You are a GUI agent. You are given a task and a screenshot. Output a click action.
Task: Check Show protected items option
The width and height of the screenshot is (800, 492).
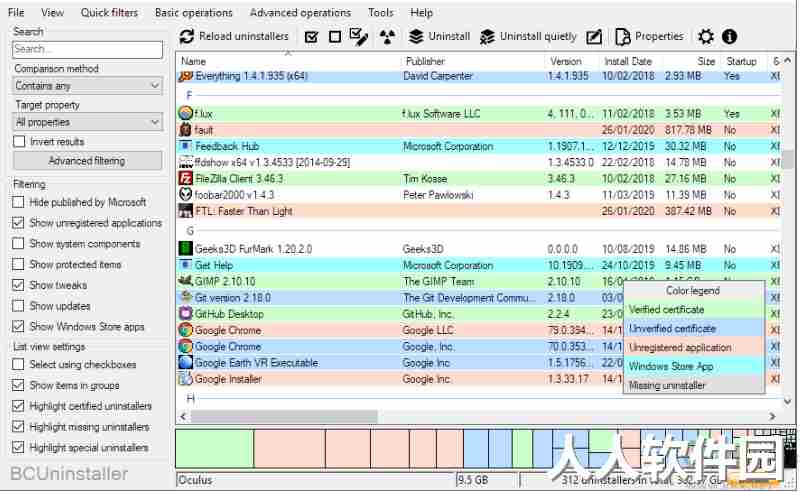click(x=18, y=264)
